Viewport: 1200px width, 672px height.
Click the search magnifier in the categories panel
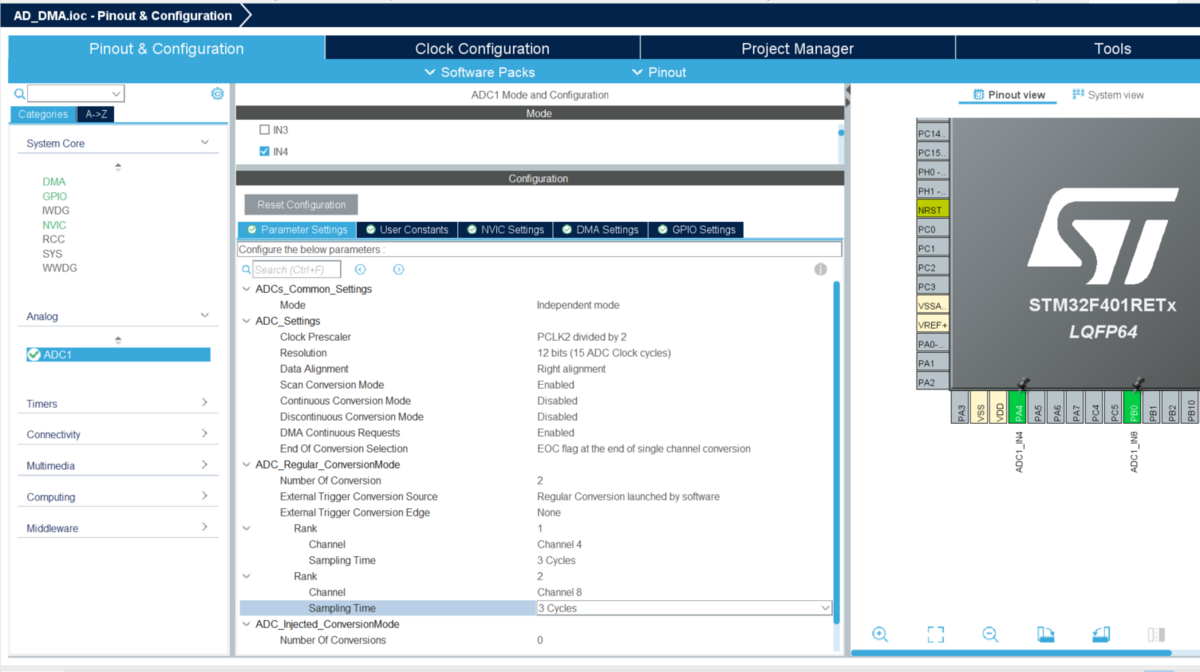[x=19, y=93]
